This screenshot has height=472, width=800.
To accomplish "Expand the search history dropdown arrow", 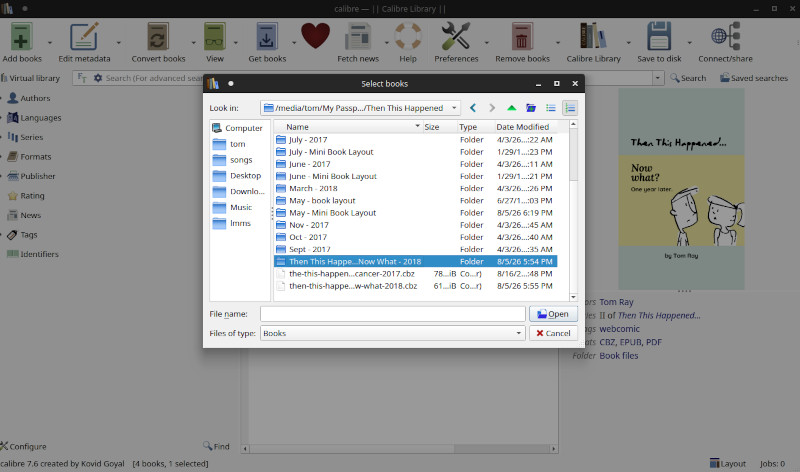I will (x=658, y=78).
